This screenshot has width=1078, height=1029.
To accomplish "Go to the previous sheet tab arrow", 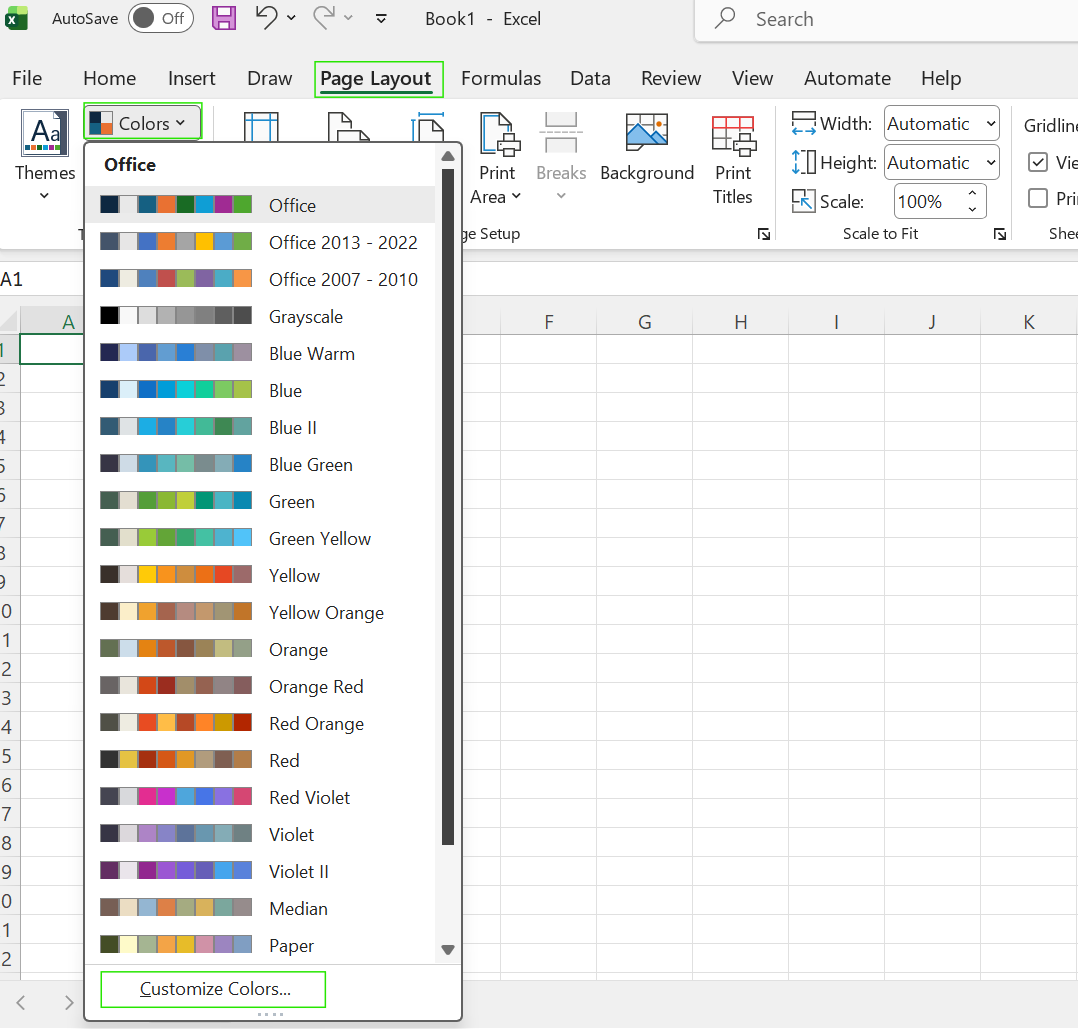I will click(21, 1003).
